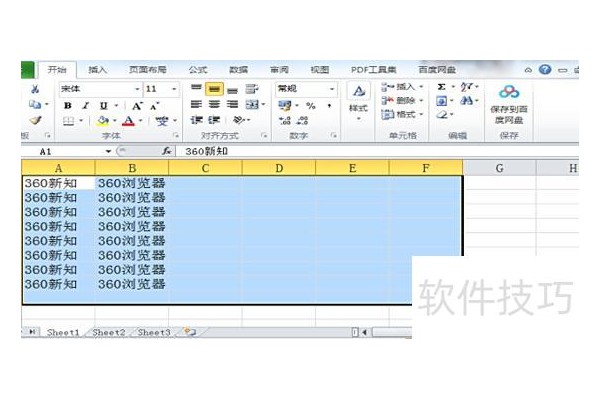The height and width of the screenshot is (400, 600).
Task: Click the Sort and Filter icon
Action: click(x=466, y=87)
